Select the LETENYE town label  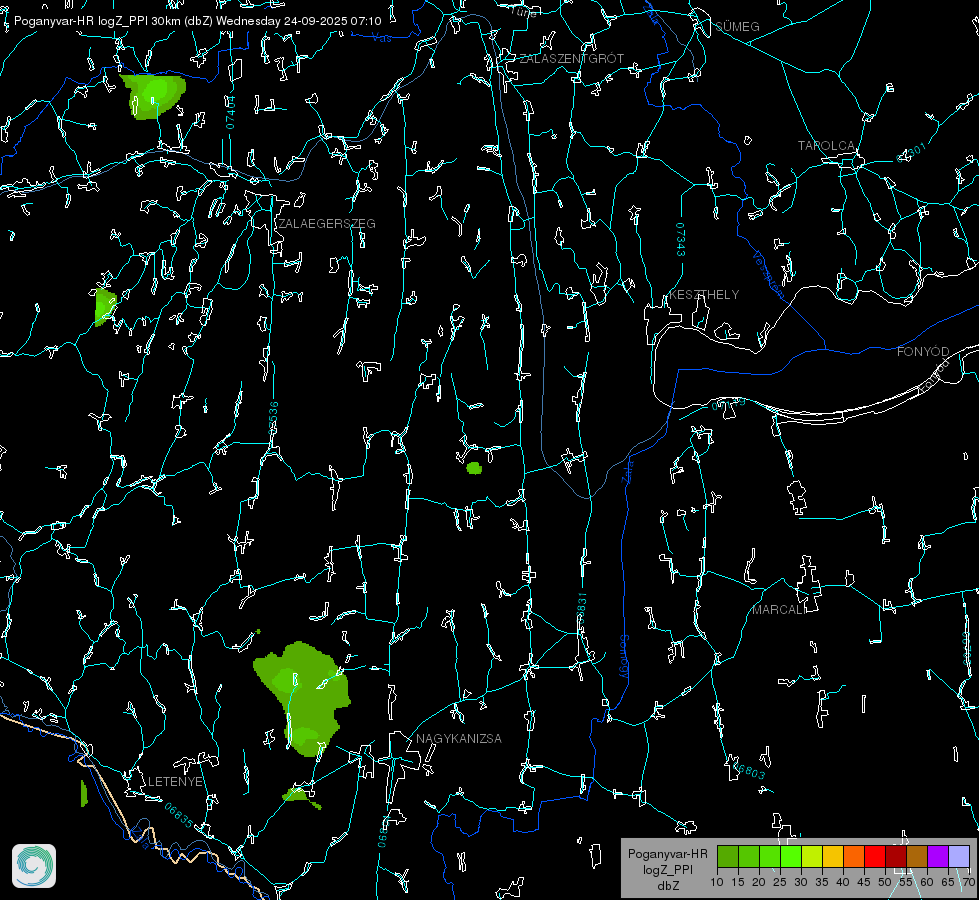[x=176, y=781]
